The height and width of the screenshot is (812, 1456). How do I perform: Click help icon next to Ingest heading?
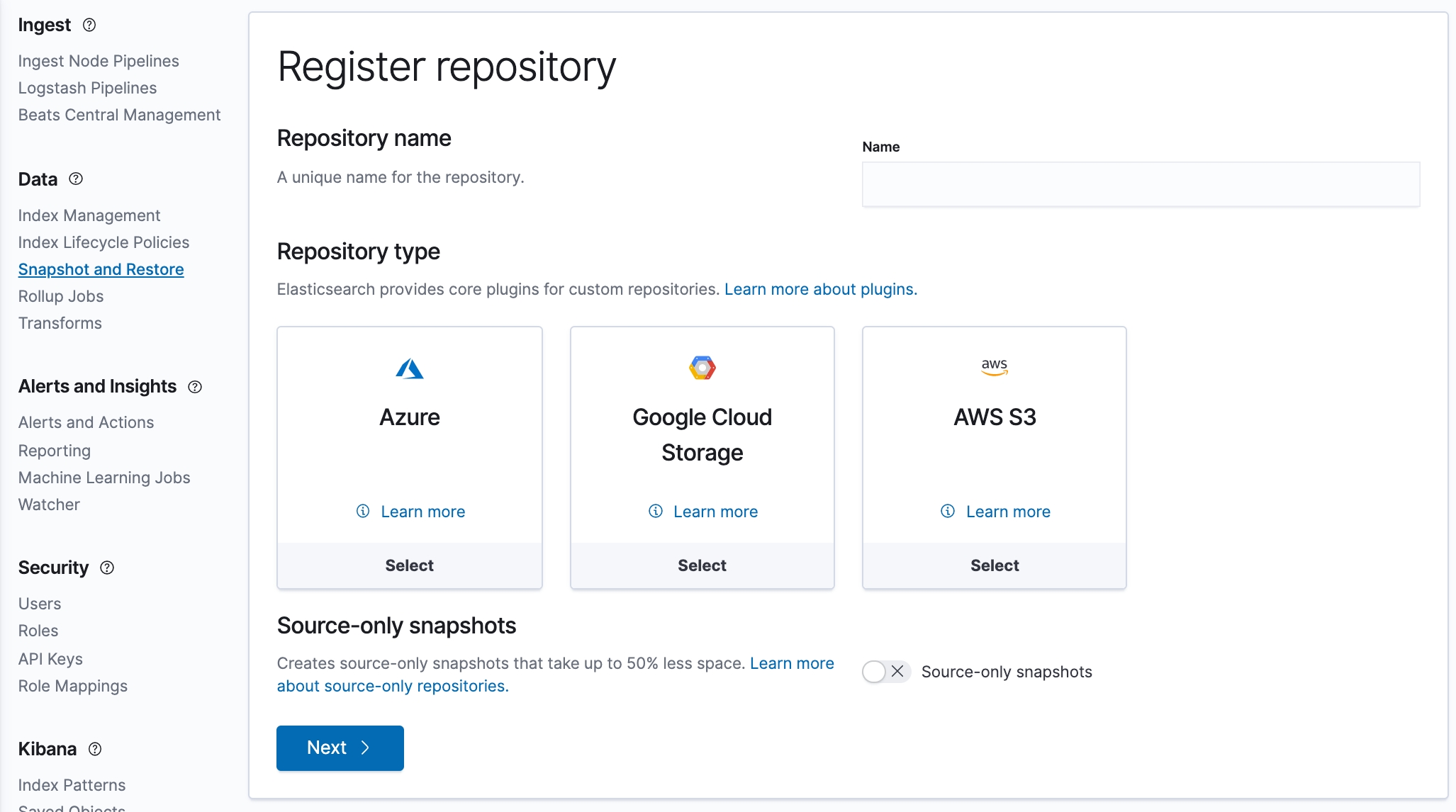point(89,25)
